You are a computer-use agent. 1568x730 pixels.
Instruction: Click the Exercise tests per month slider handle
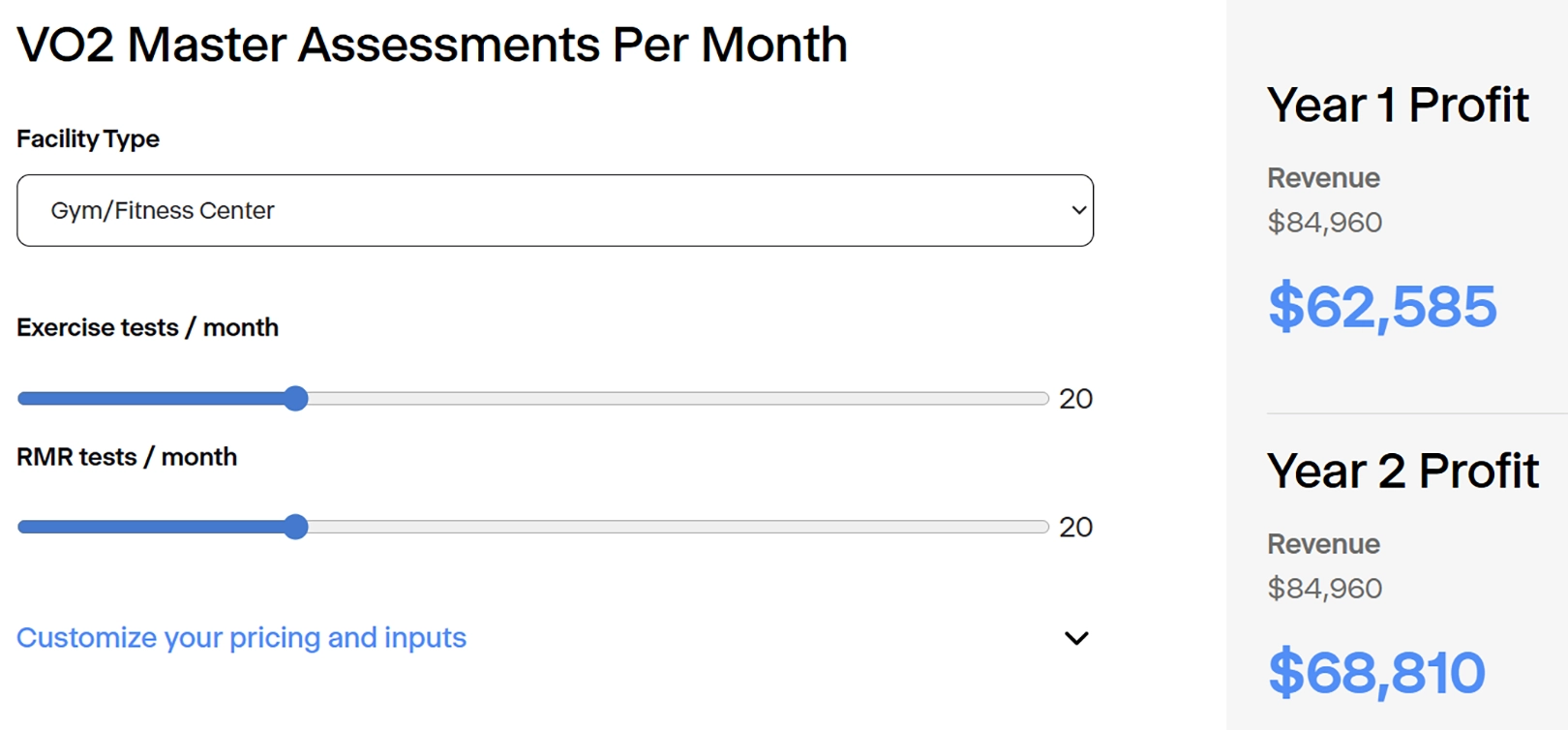point(296,398)
